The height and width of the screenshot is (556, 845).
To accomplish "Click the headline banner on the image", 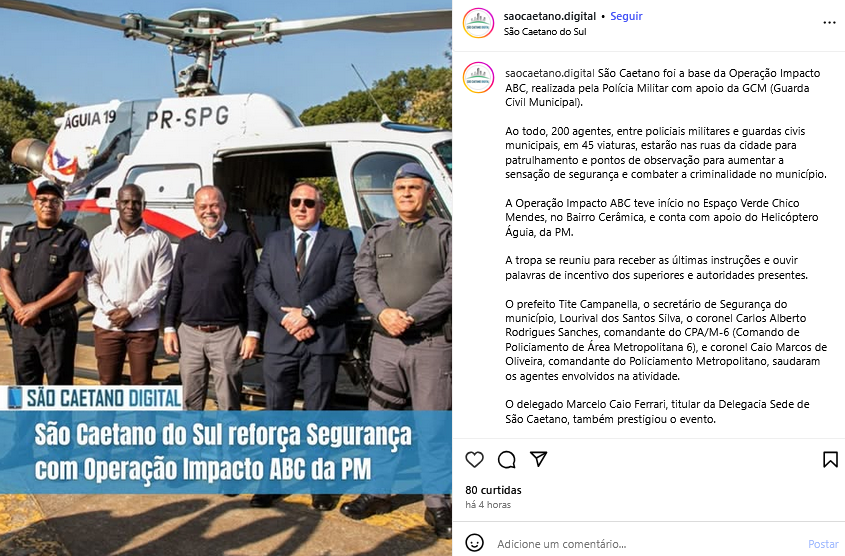I will 226,453.
